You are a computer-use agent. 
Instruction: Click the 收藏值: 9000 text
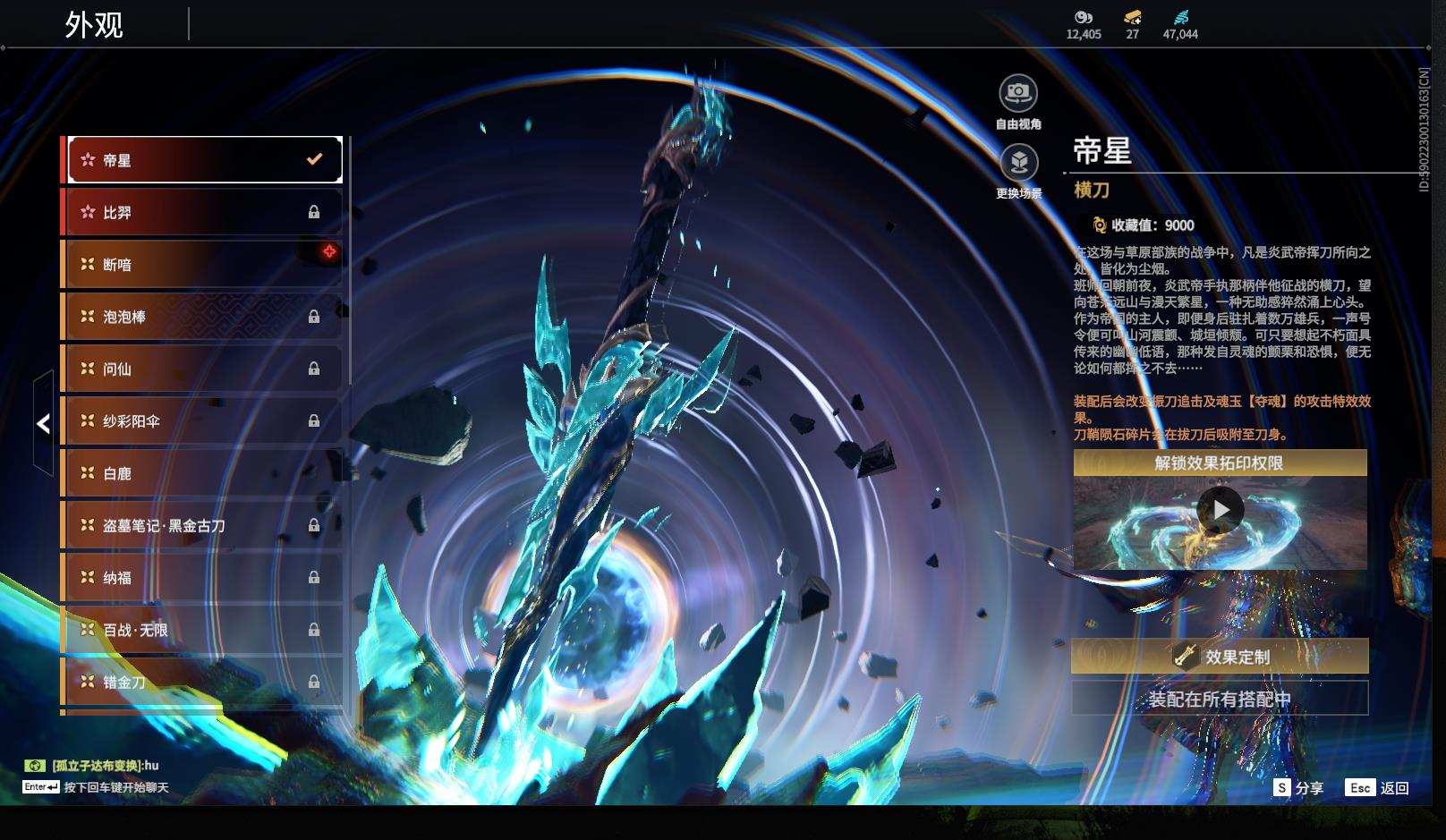pyautogui.click(x=1153, y=225)
